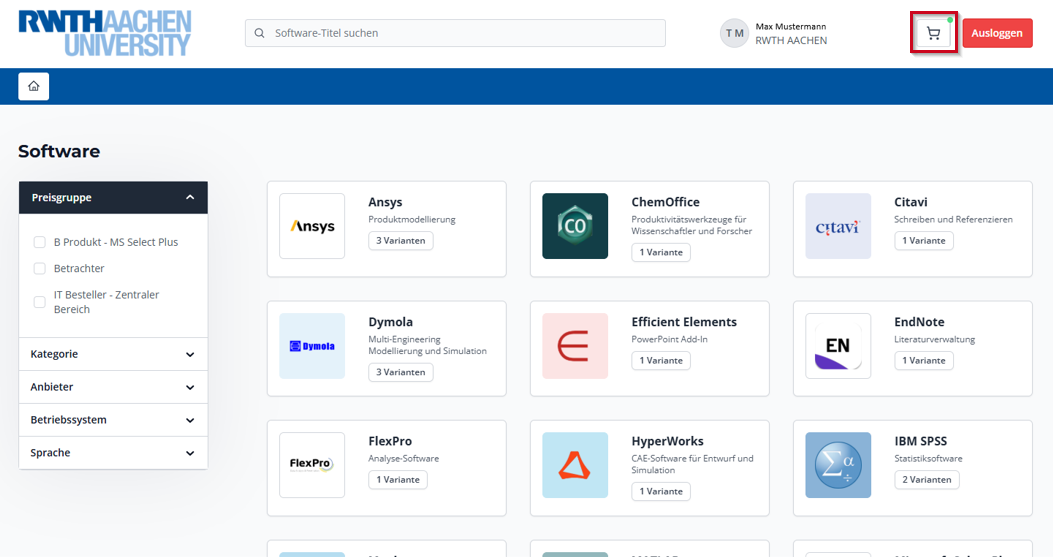Click the Ausloggen button
Image resolution: width=1053 pixels, height=557 pixels.
[997, 33]
